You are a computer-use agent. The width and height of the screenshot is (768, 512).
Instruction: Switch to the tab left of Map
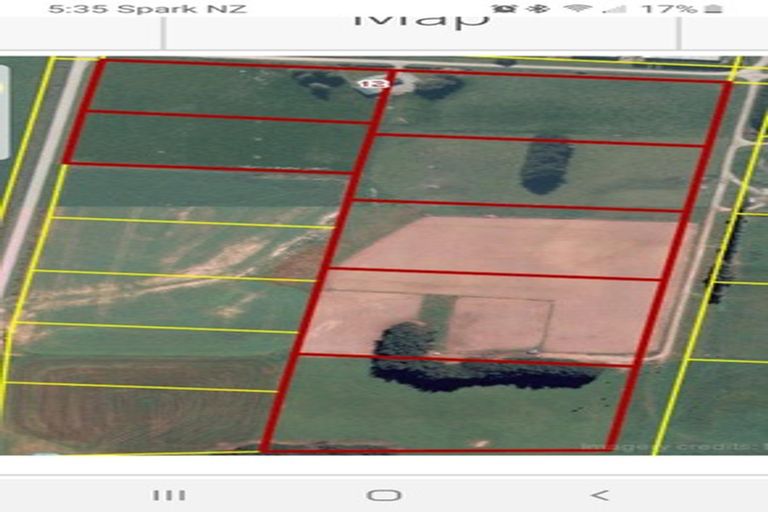80,28
